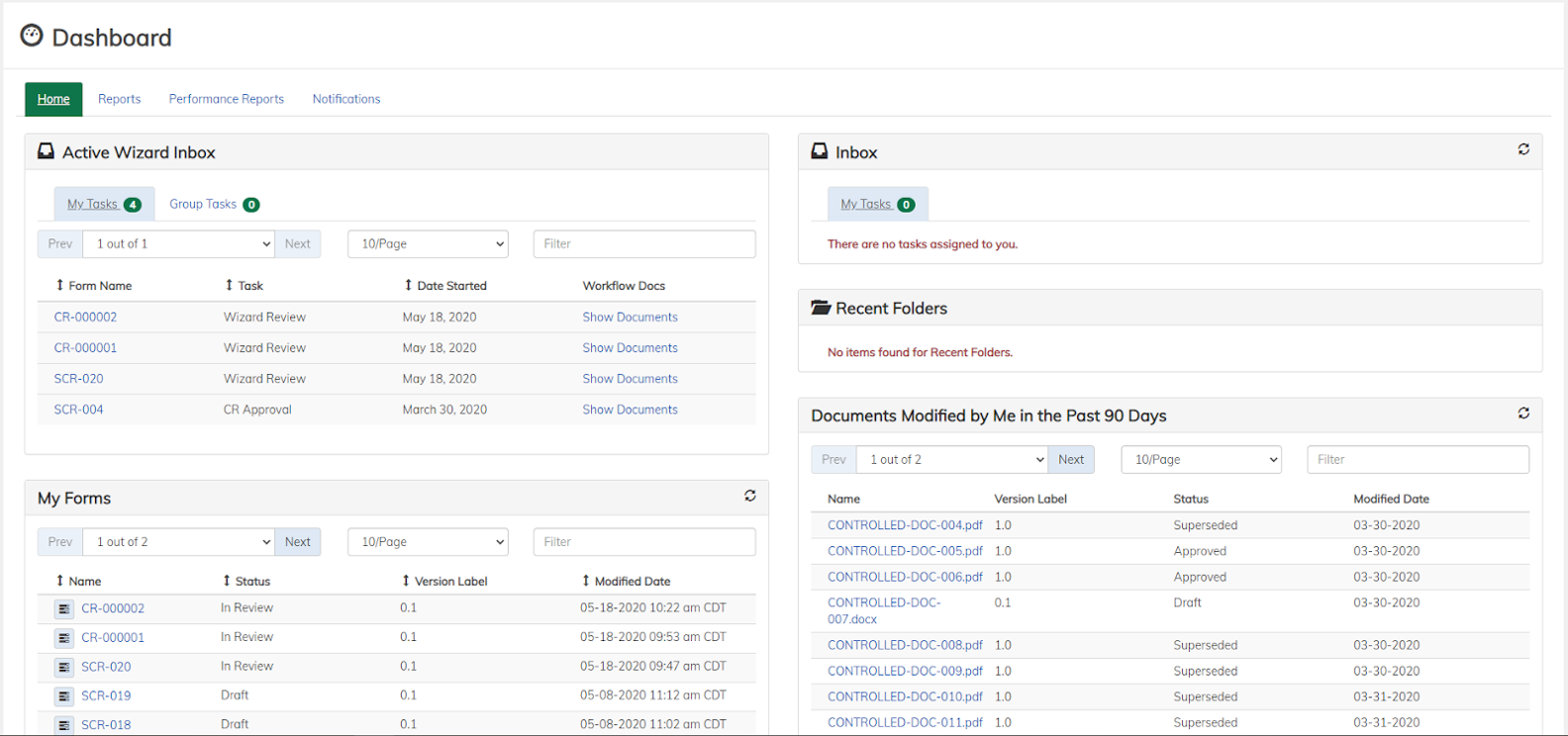Open CR-000001 in Active Wizard Inbox
The image size is (1568, 736).
click(x=85, y=348)
